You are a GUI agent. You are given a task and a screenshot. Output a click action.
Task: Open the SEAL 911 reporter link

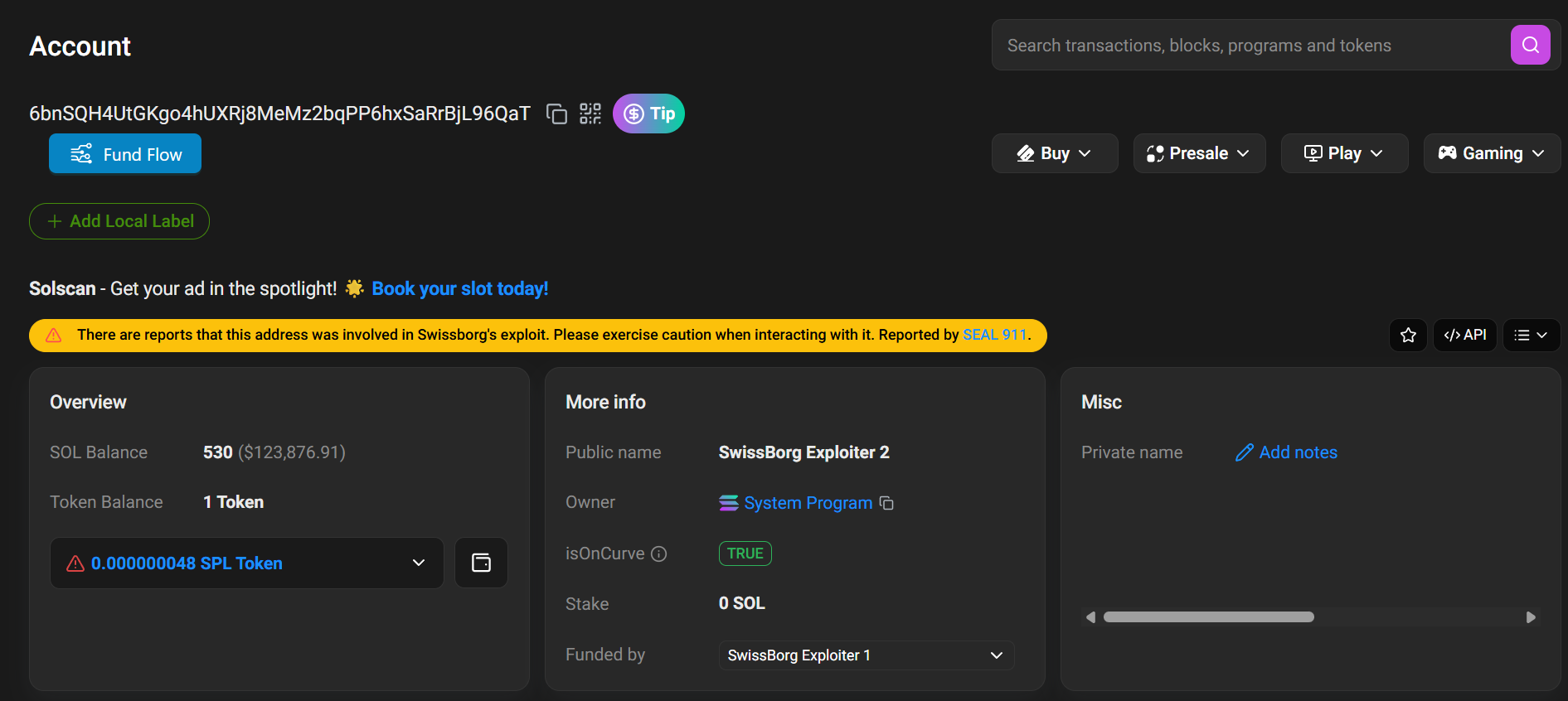994,335
